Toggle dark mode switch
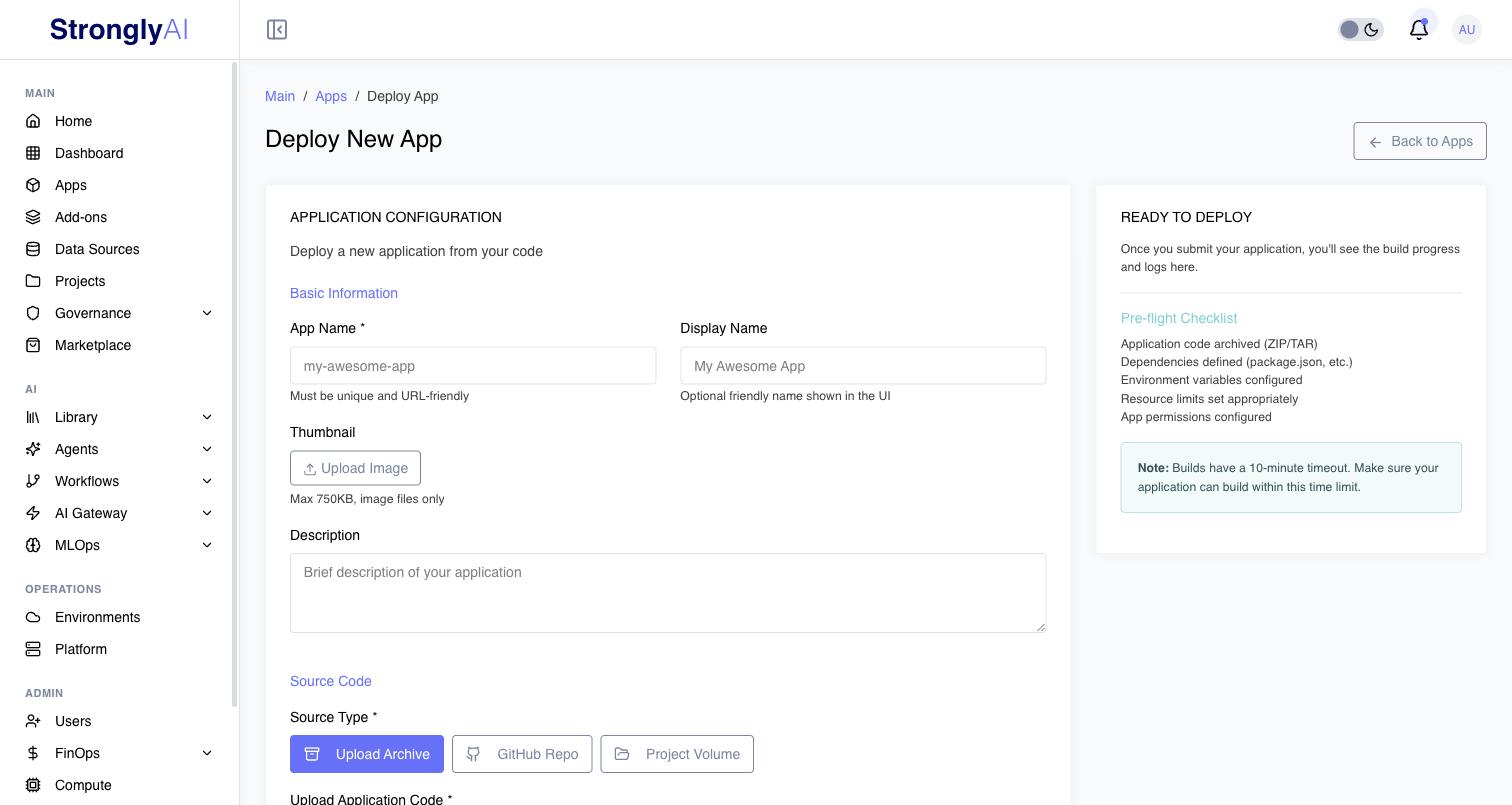Image resolution: width=1512 pixels, height=805 pixels. 1361,30
